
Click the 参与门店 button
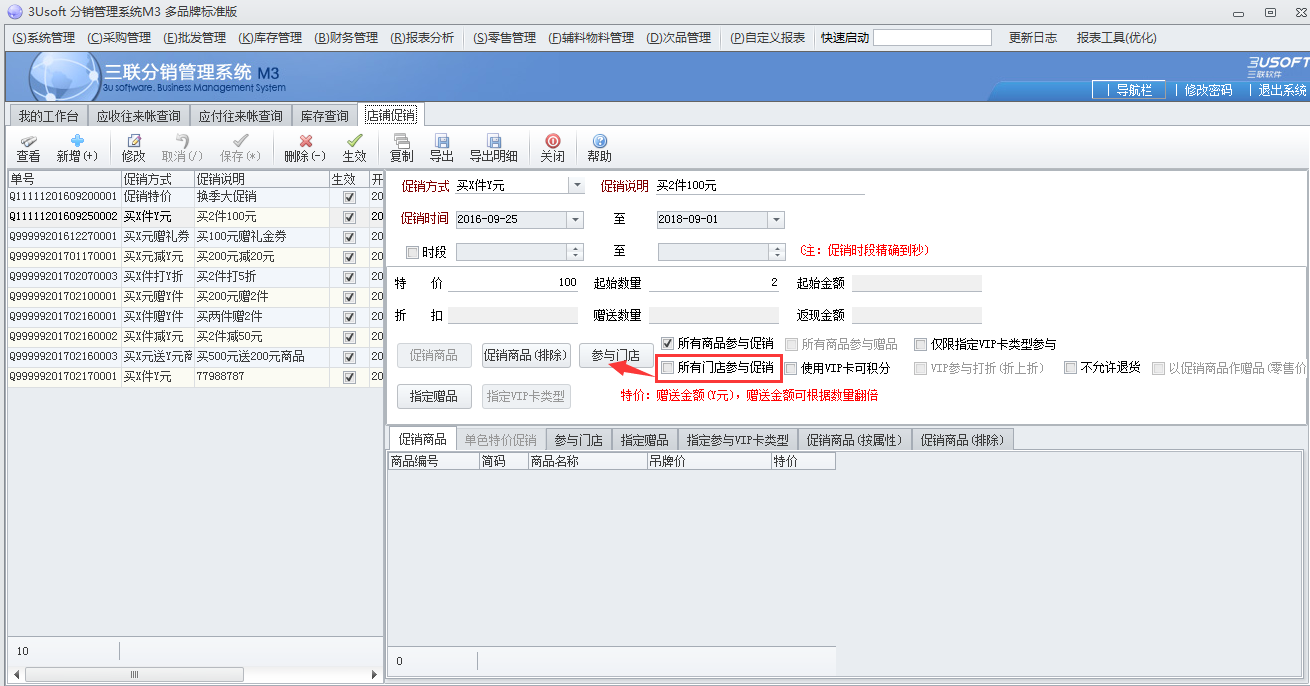click(x=615, y=355)
